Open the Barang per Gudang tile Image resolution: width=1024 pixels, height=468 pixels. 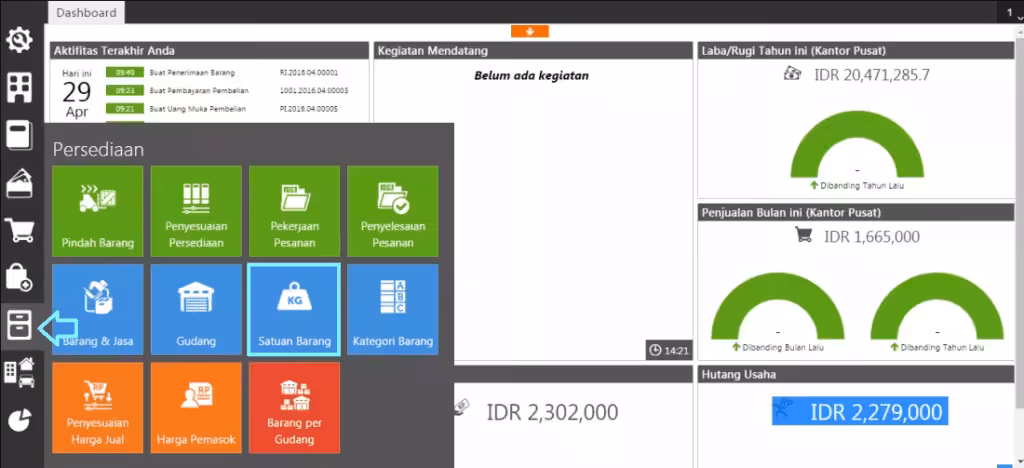coord(294,408)
